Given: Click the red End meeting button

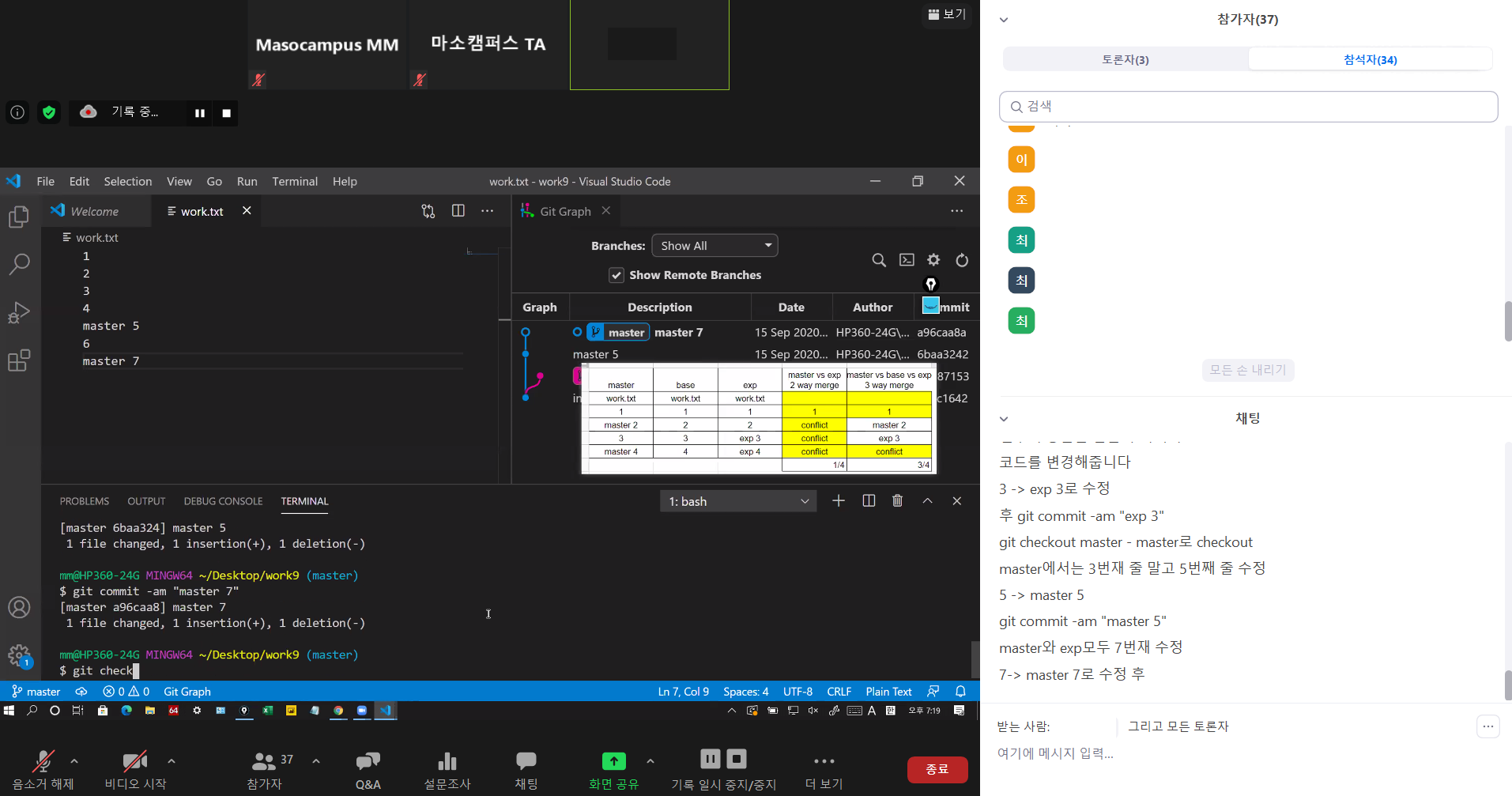Looking at the screenshot, I should [937, 769].
